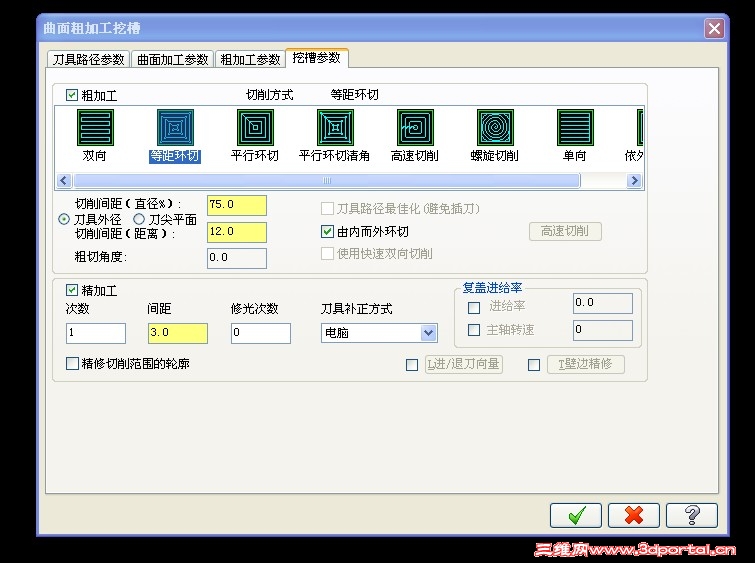Choose the 平行环切 parallel spiral icon
The image size is (755, 563).
pyautogui.click(x=255, y=128)
